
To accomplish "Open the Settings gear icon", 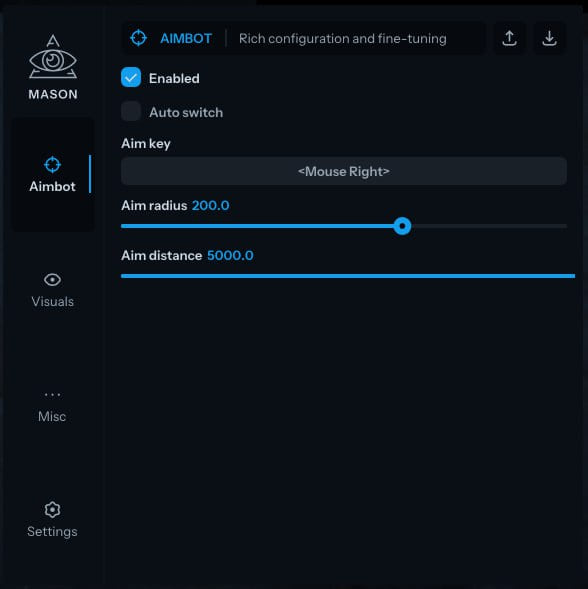I will pos(52,510).
